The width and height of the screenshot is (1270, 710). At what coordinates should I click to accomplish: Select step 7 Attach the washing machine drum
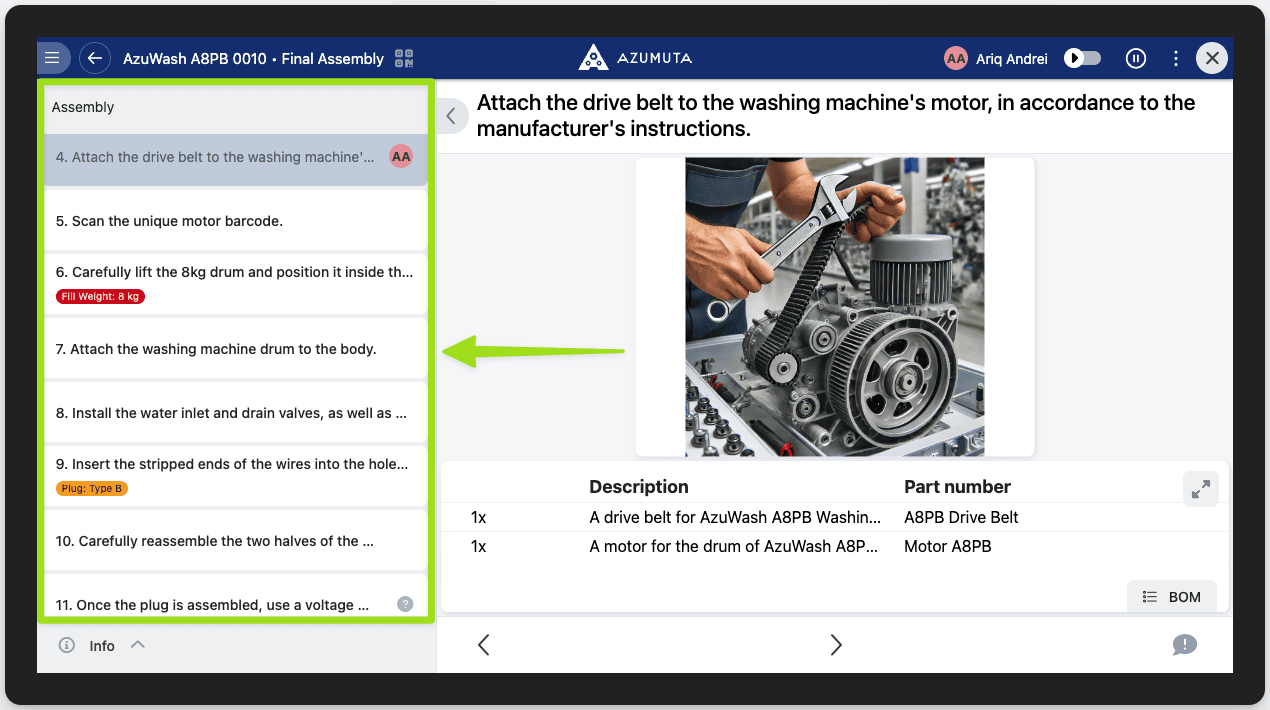[x=236, y=349]
